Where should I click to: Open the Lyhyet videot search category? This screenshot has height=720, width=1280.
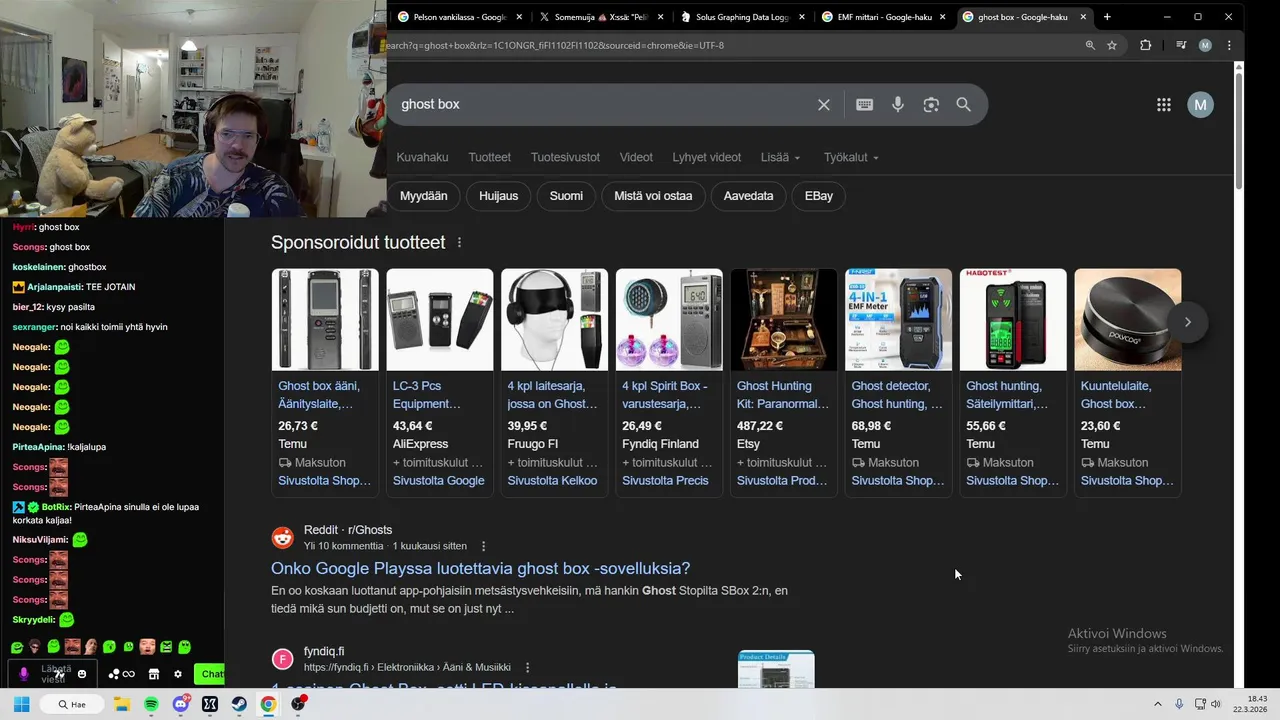(707, 157)
